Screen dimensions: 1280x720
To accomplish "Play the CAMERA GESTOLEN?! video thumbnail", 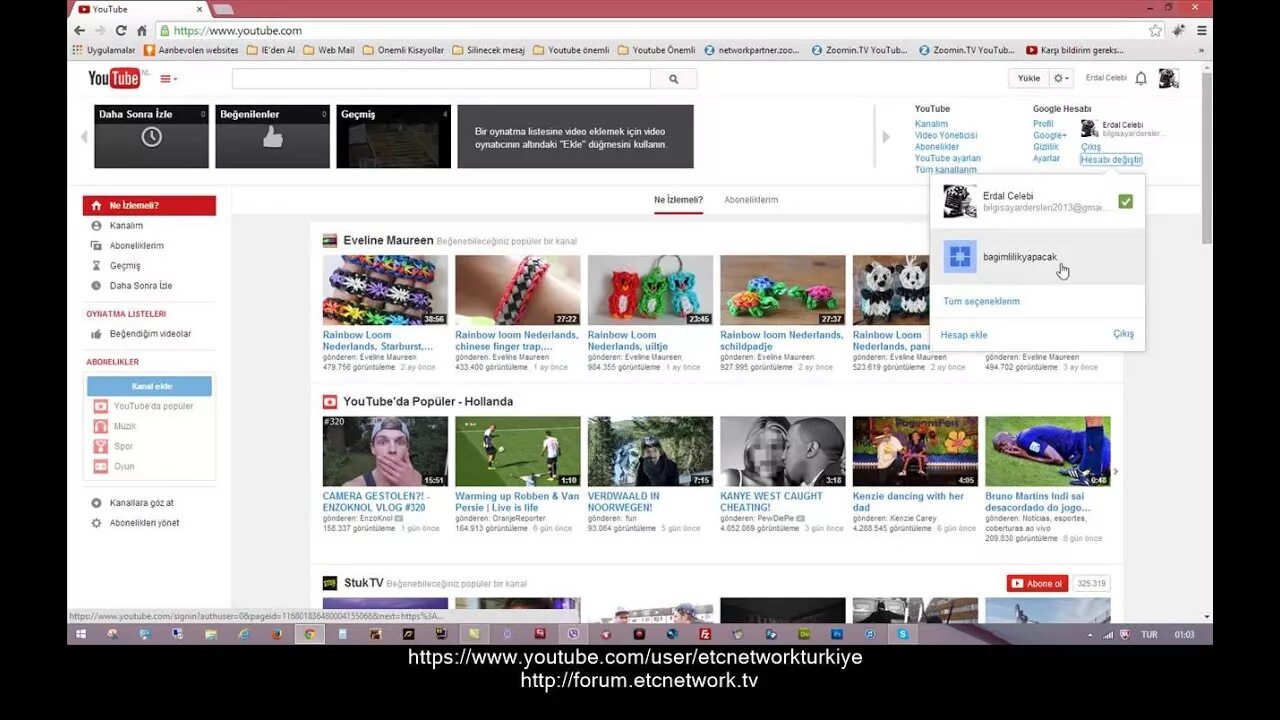I will [385, 452].
